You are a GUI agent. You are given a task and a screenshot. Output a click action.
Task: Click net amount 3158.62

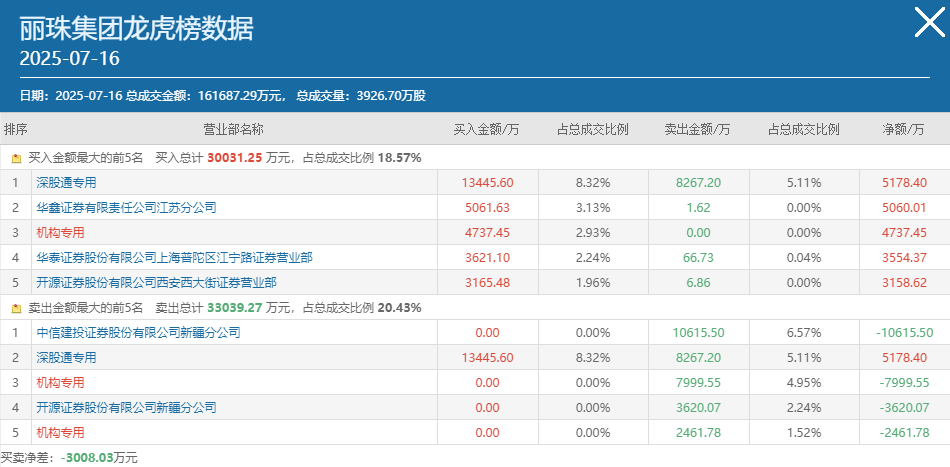coord(904,282)
